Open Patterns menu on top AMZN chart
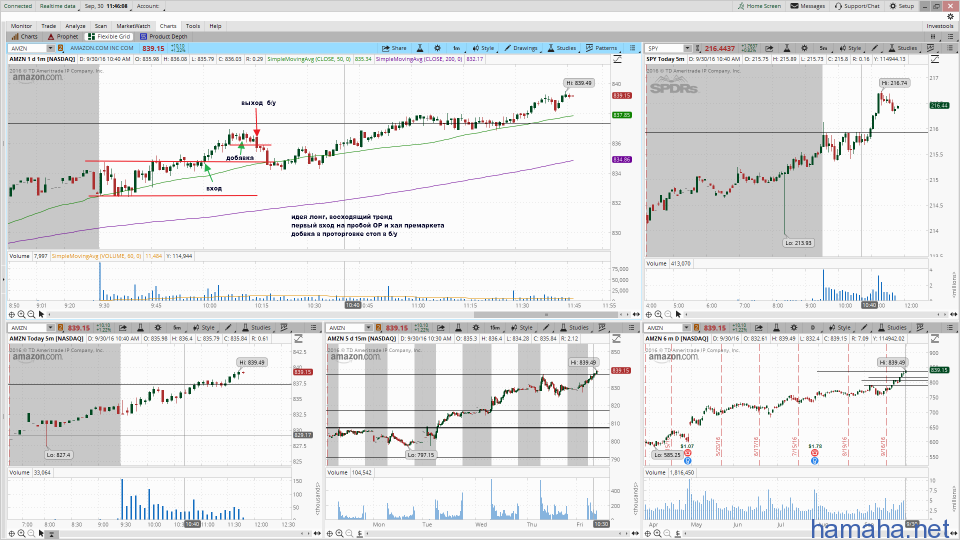Image resolution: width=960 pixels, height=540 pixels. (602, 48)
